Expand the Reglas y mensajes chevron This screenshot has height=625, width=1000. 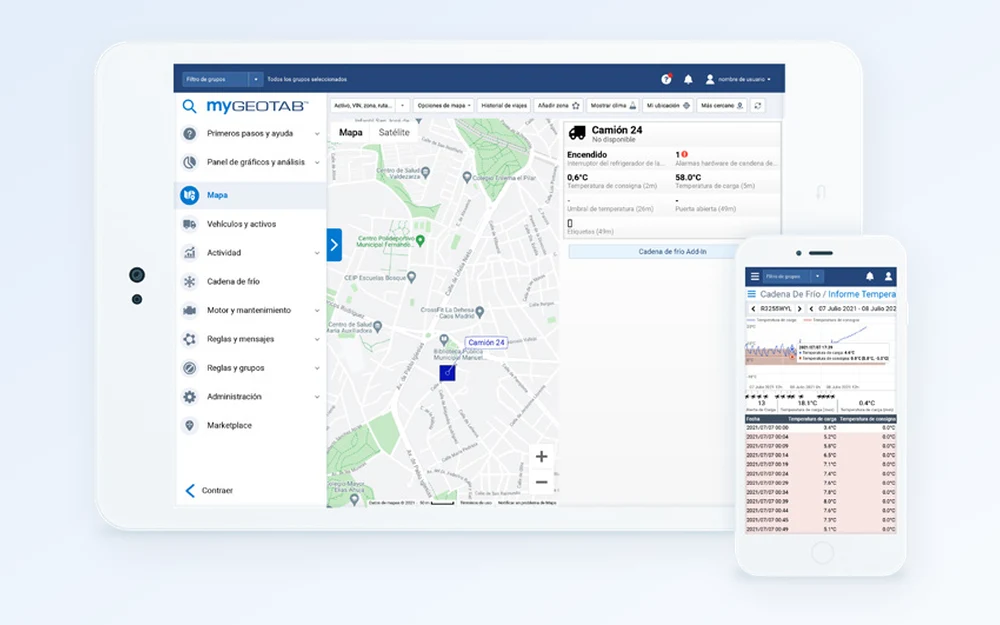point(317,339)
